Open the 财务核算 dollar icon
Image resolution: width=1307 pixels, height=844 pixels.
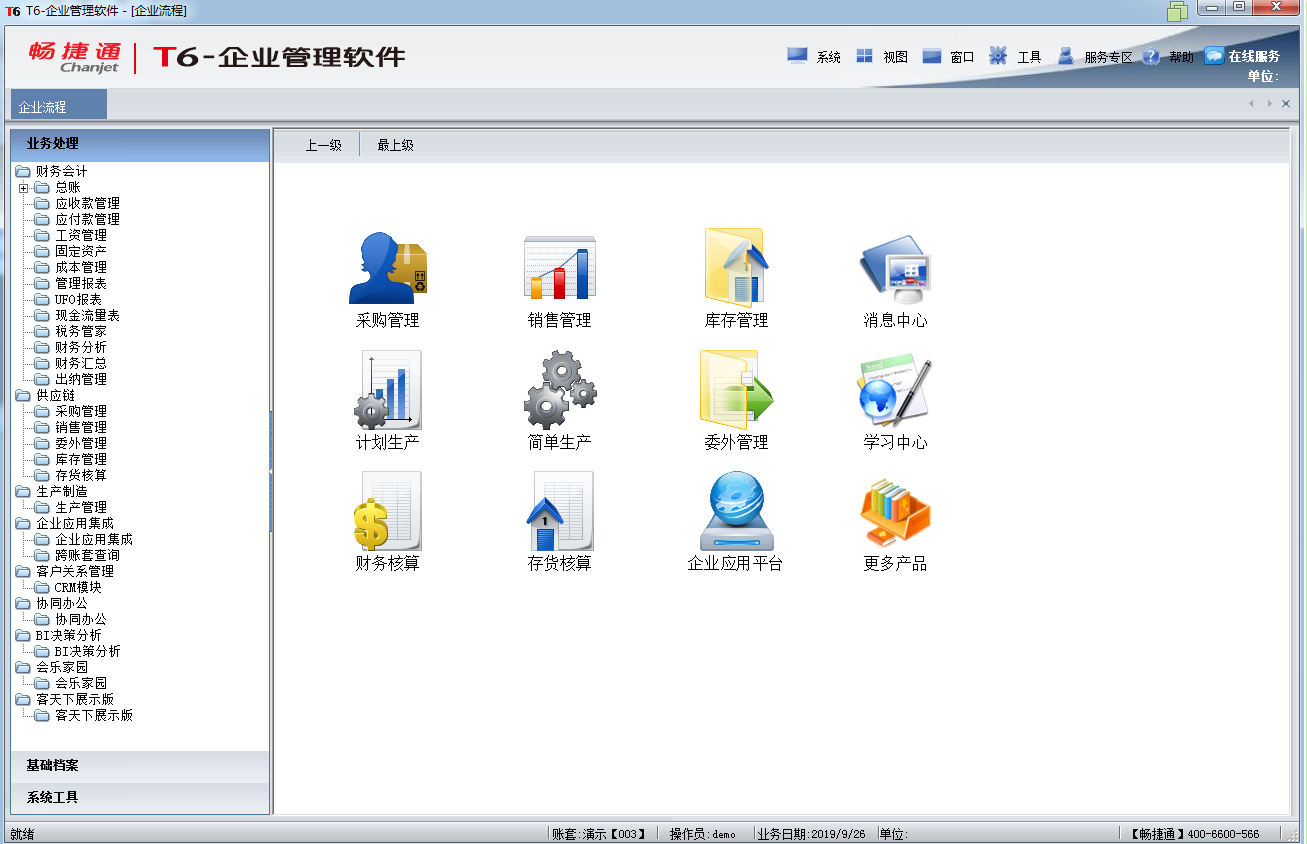click(388, 511)
